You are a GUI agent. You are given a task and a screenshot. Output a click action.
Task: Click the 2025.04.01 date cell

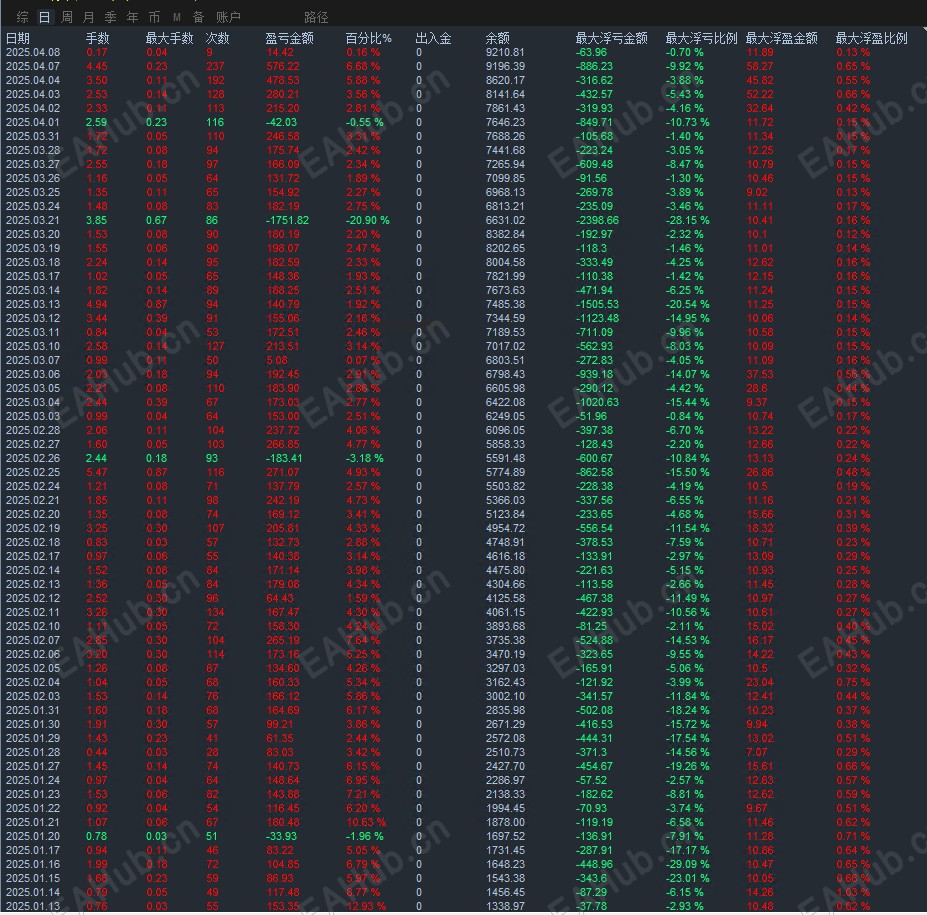click(33, 122)
